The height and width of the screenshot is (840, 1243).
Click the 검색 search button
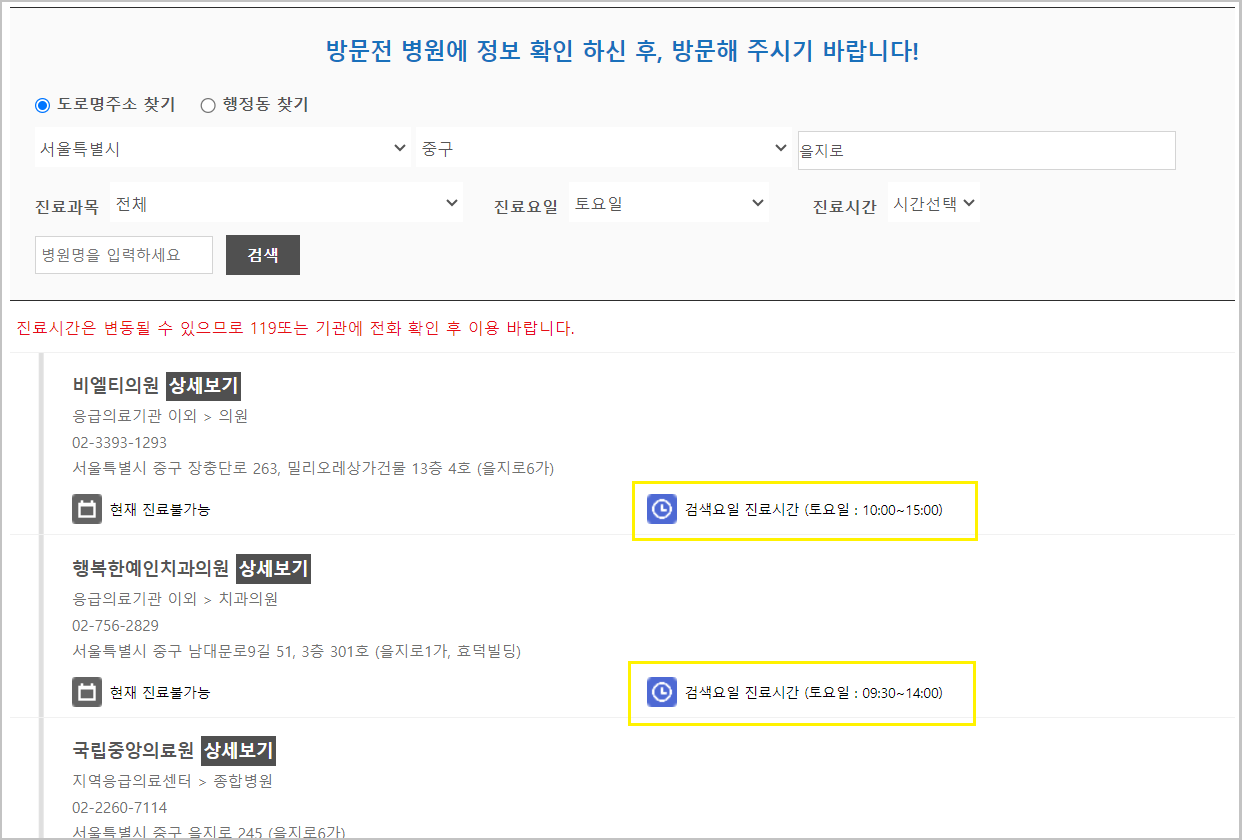262,254
